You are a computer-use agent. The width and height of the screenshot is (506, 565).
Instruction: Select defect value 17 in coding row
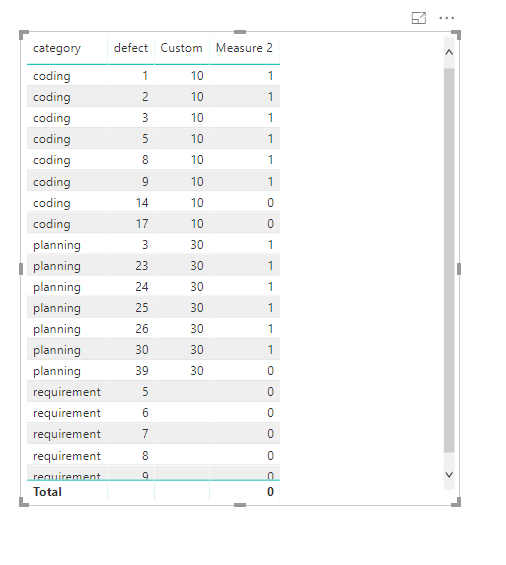(x=142, y=224)
